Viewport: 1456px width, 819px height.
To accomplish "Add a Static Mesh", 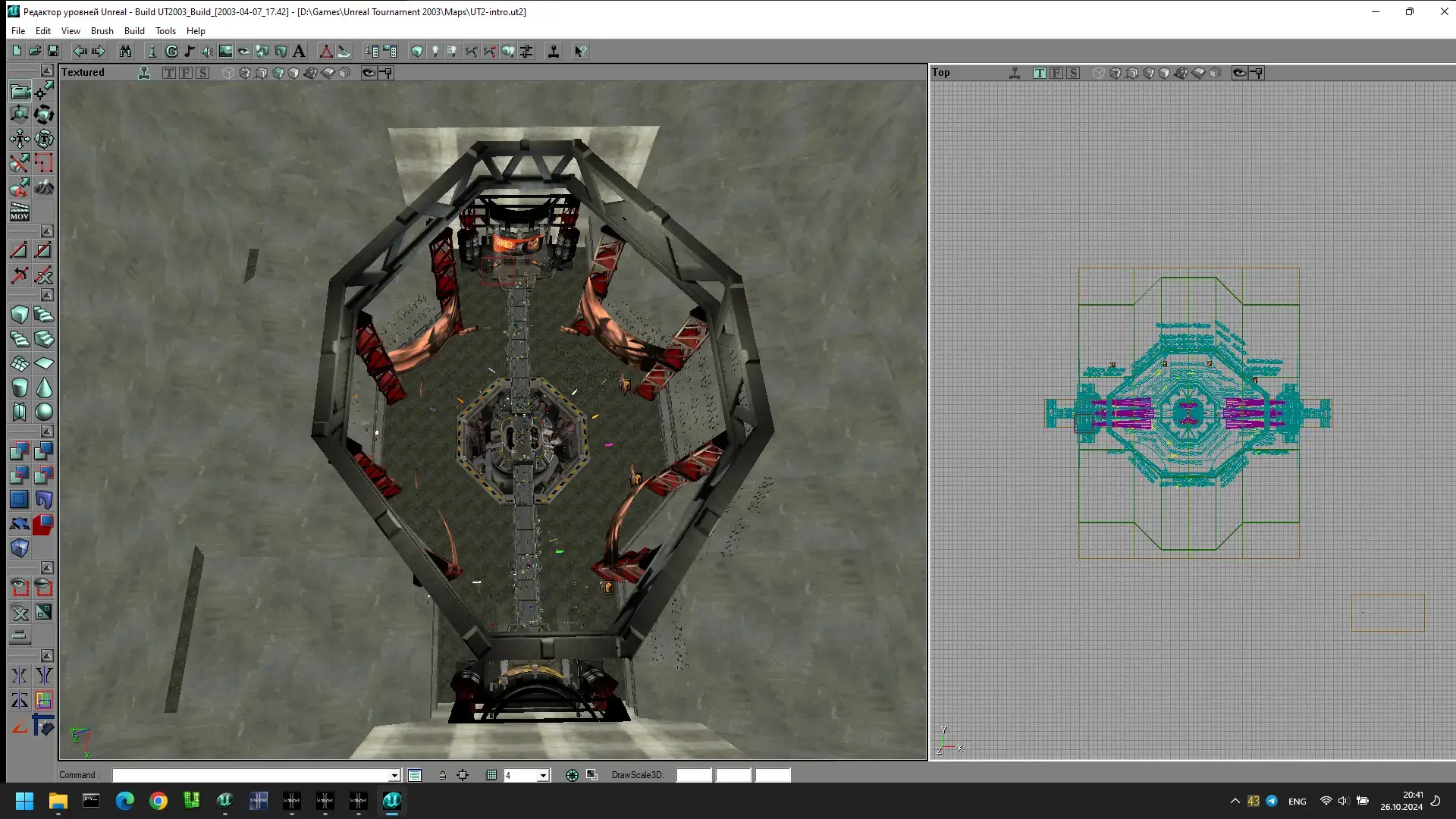I will (44, 500).
